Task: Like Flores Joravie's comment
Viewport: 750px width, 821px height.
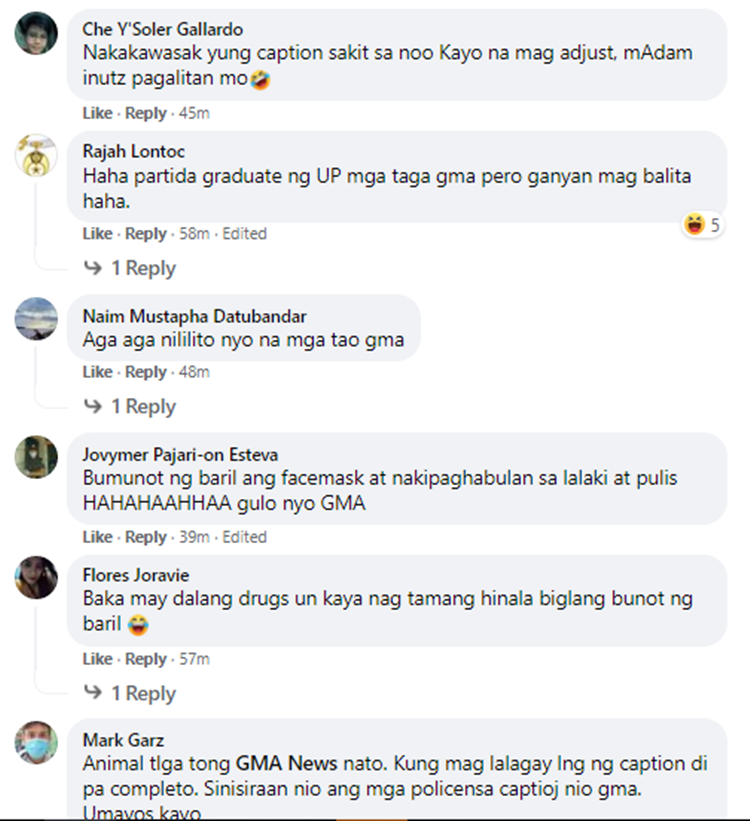Action: [97, 659]
